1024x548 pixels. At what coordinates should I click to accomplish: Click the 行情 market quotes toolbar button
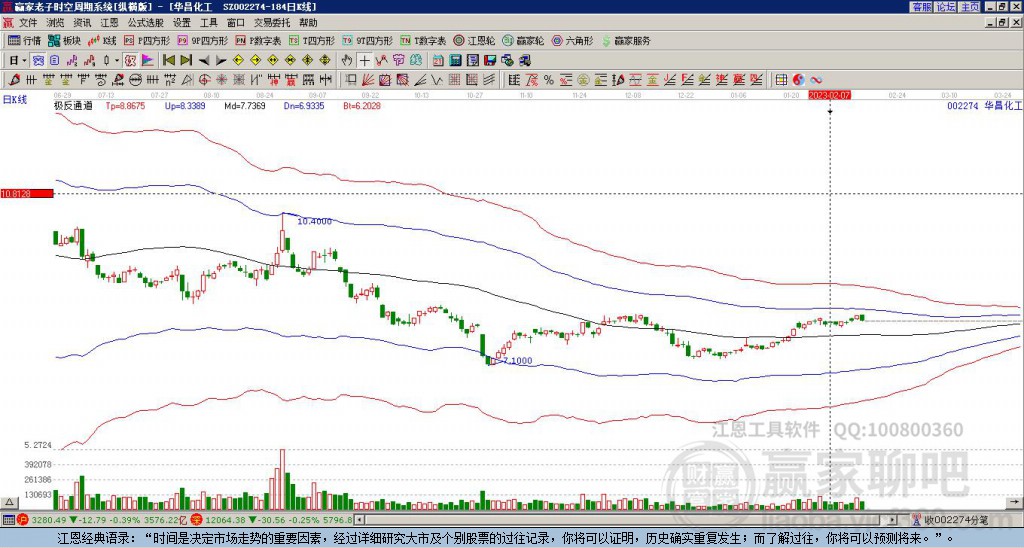[x=25, y=41]
